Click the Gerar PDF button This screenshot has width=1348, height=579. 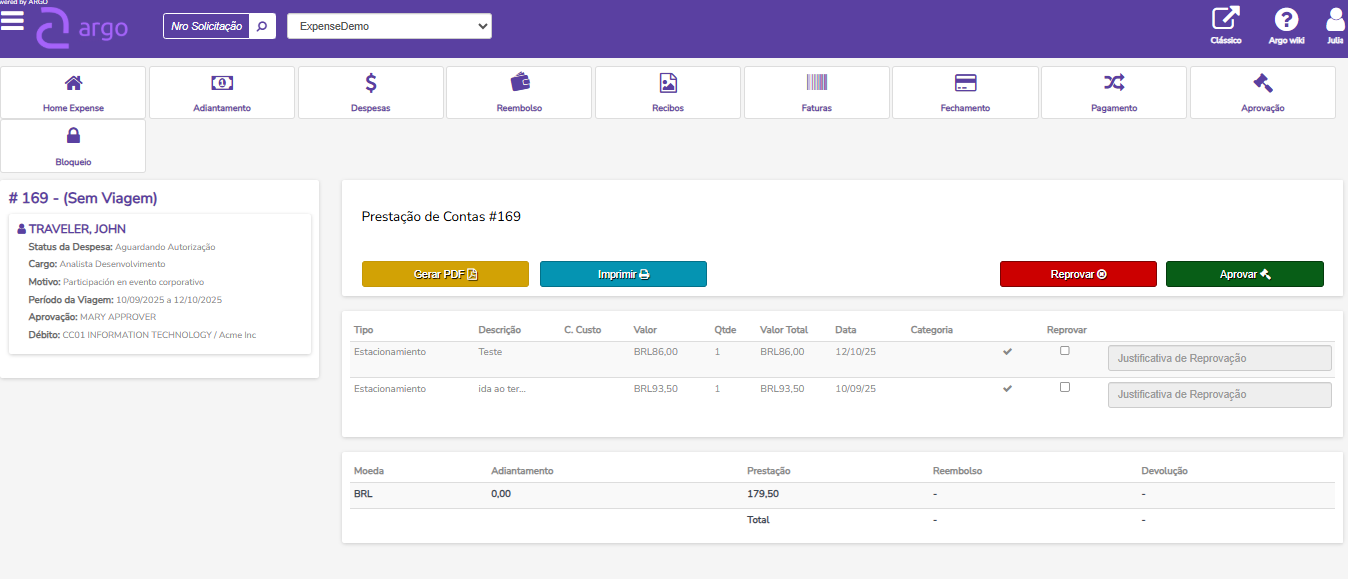click(x=445, y=274)
